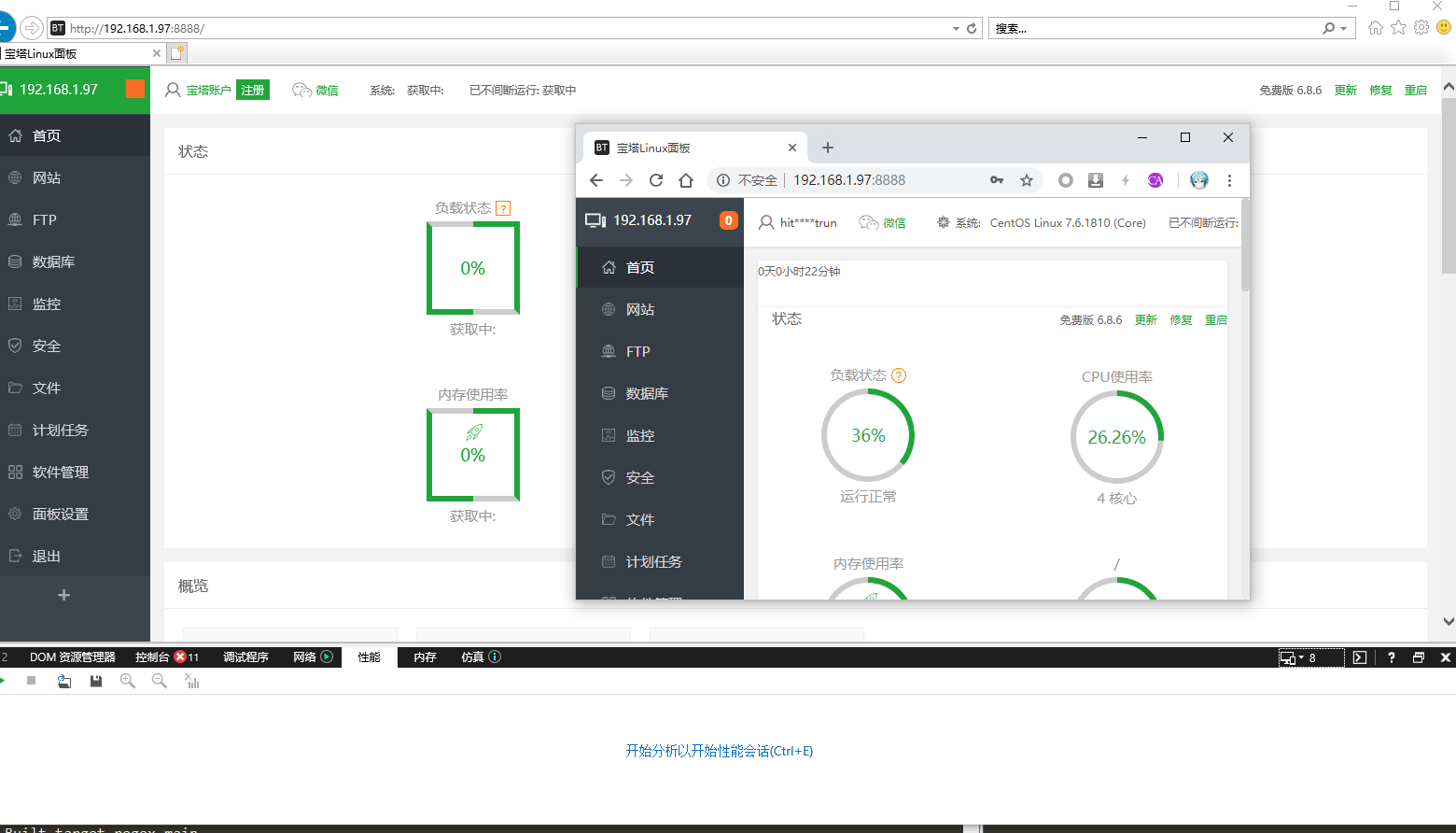Click 重启 in the IE panel top bar
Screen dimensions: 1456x833
[x=1416, y=91]
